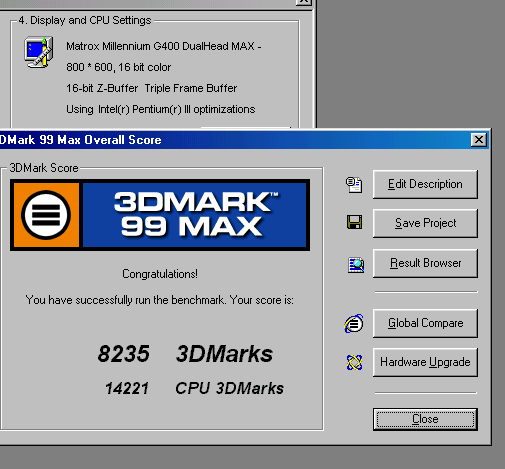The image size is (505, 469).
Task: Click the Internet Explorer icon beside Global Compare
Action: click(x=354, y=323)
